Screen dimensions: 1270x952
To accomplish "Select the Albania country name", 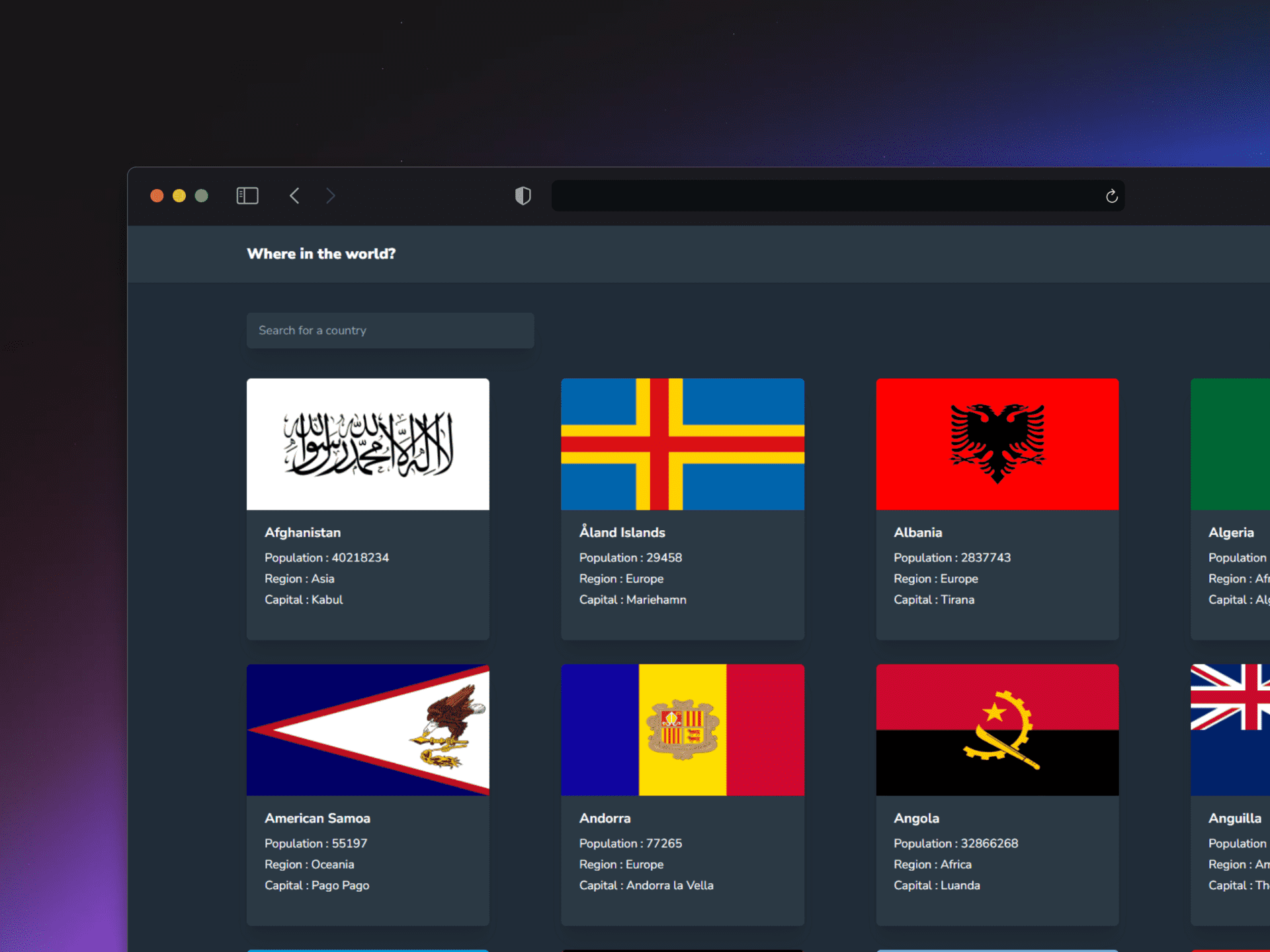I will point(918,532).
